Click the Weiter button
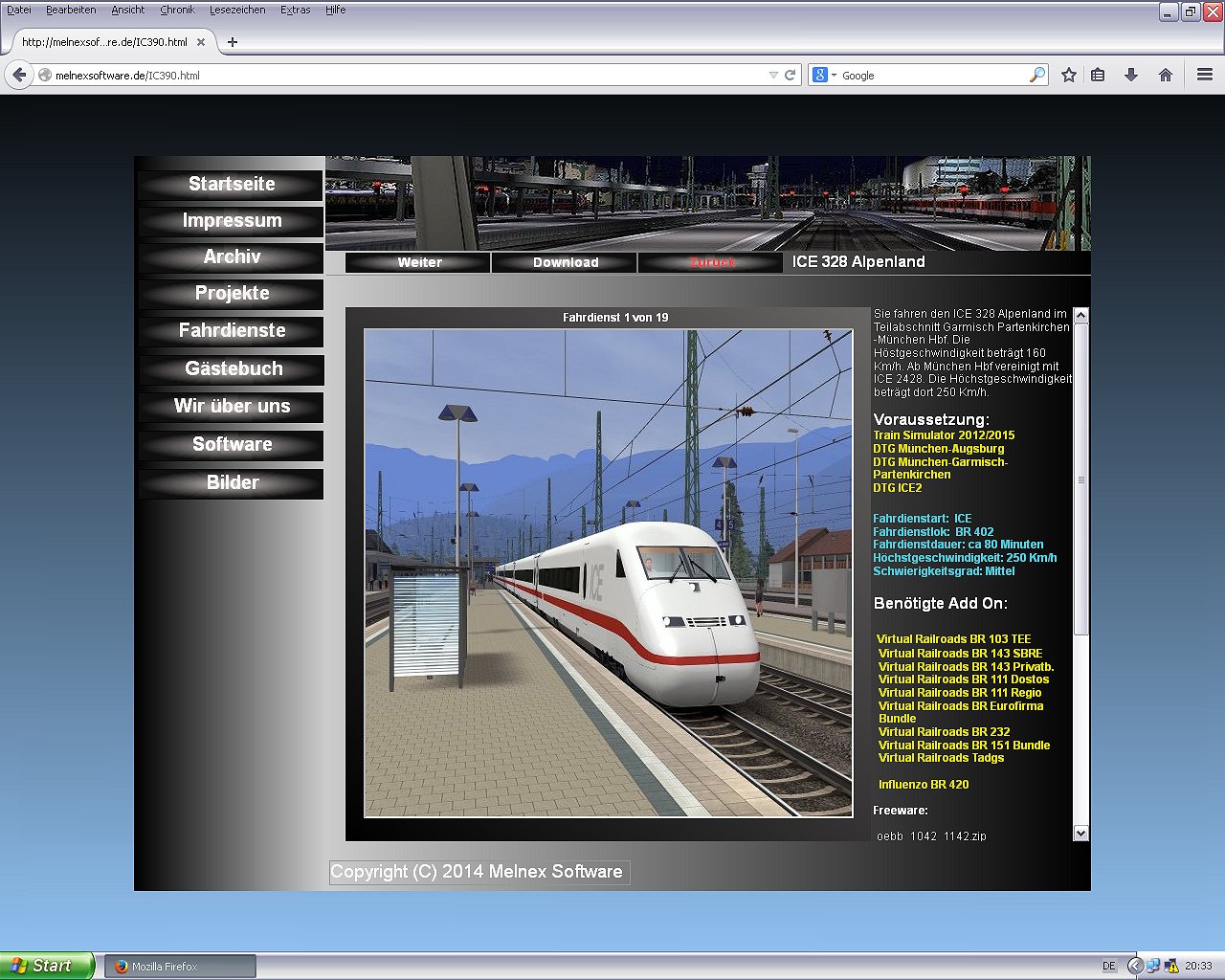 pyautogui.click(x=418, y=262)
